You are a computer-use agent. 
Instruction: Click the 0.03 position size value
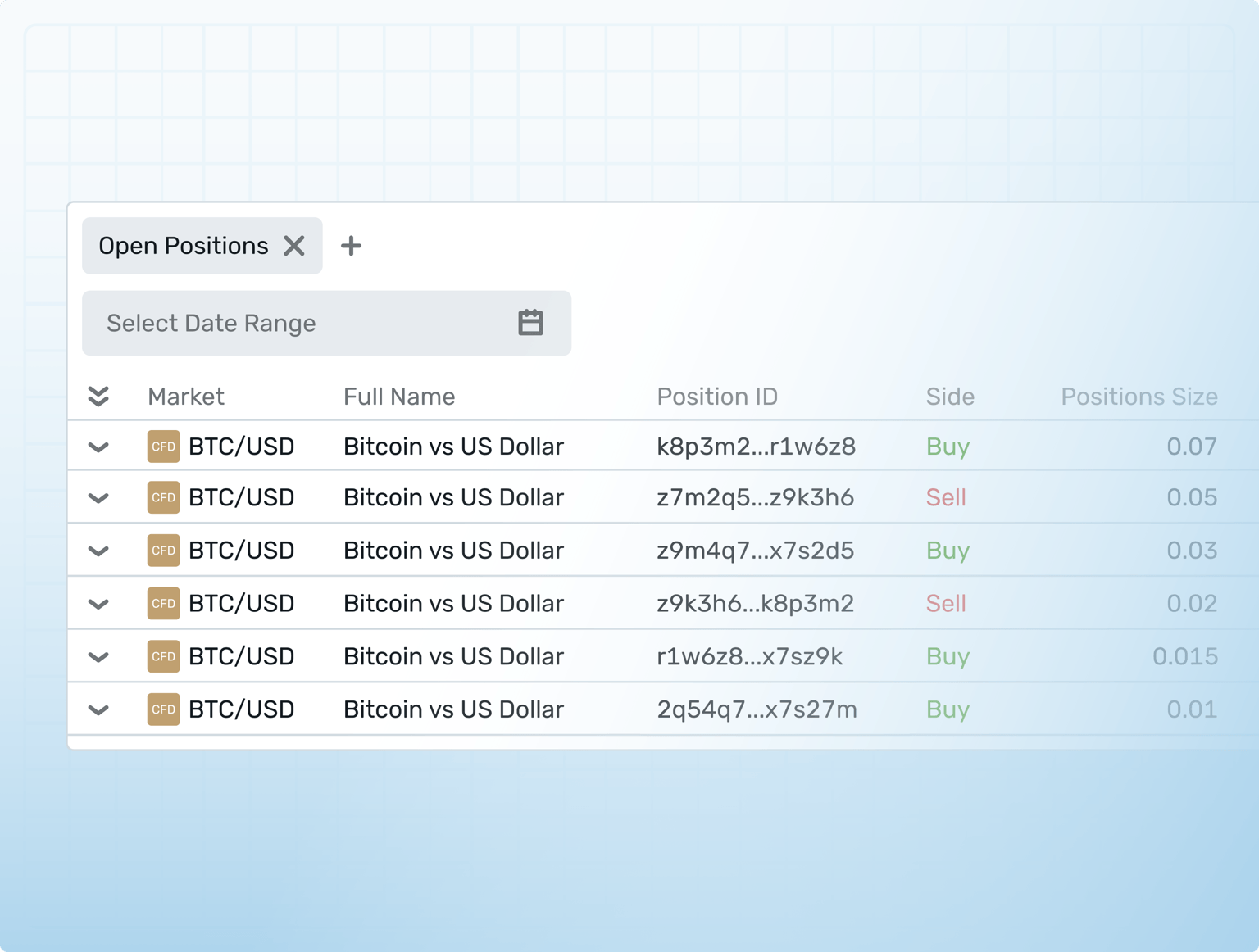pyautogui.click(x=1192, y=551)
